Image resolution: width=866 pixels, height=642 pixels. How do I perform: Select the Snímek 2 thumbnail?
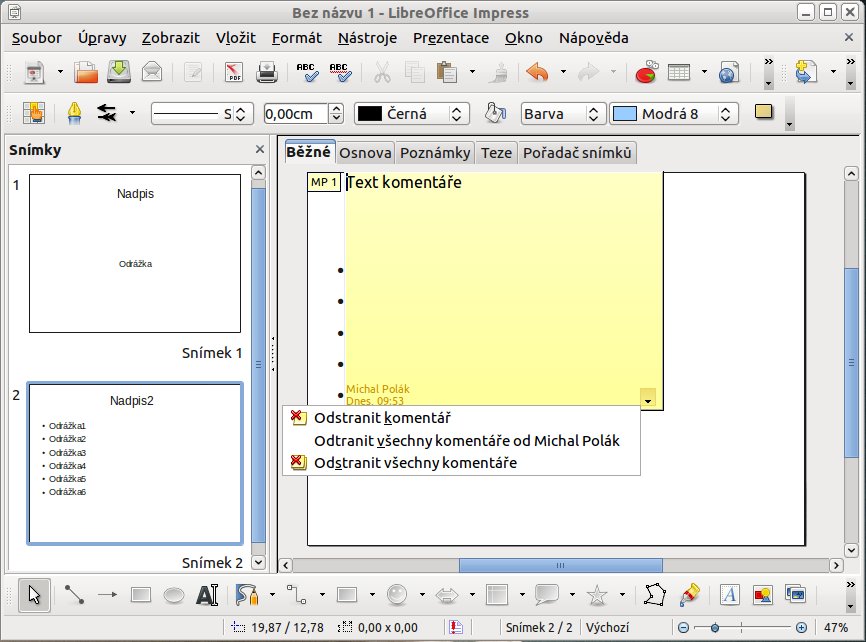(x=135, y=464)
